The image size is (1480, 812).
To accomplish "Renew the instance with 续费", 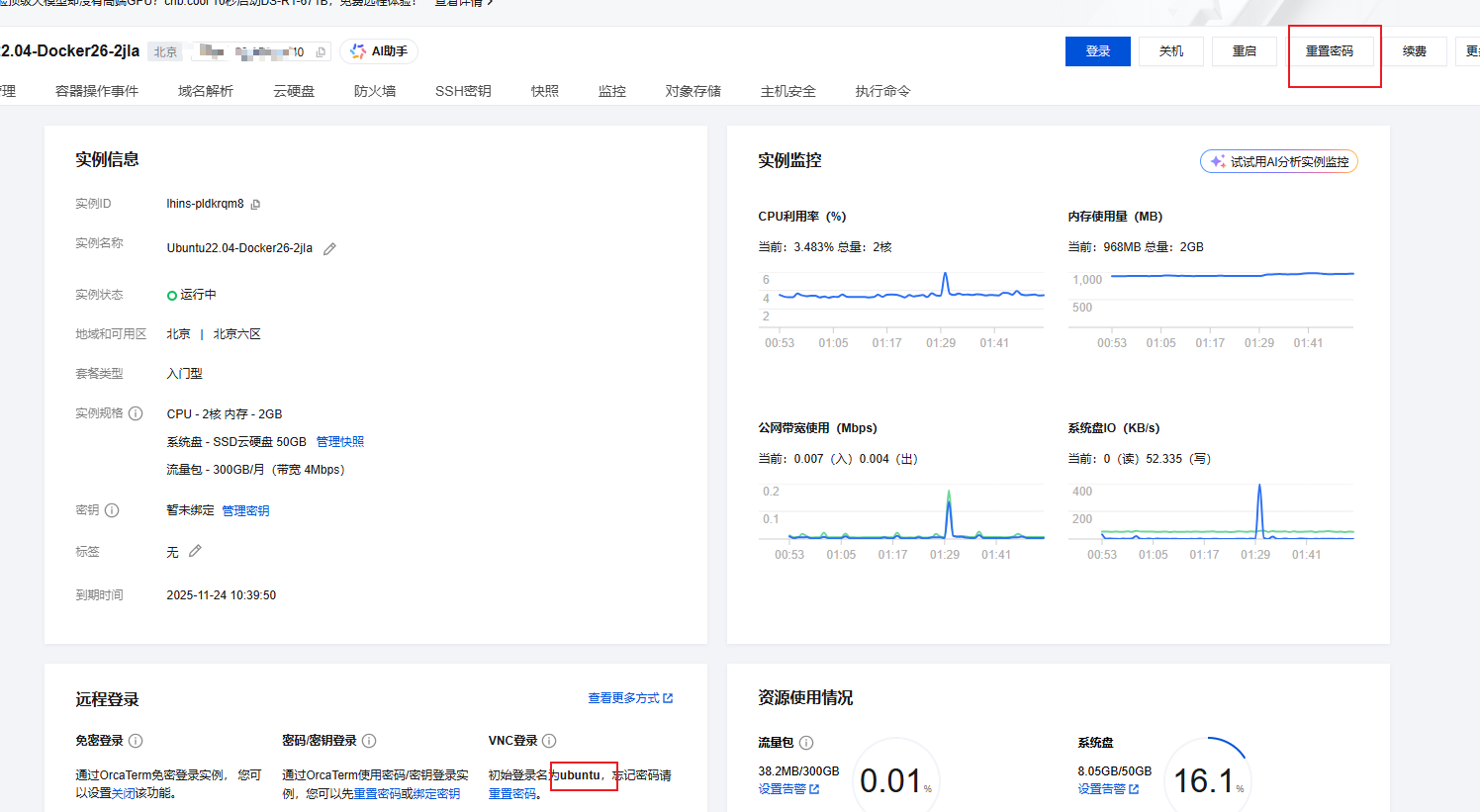I will tap(1415, 51).
